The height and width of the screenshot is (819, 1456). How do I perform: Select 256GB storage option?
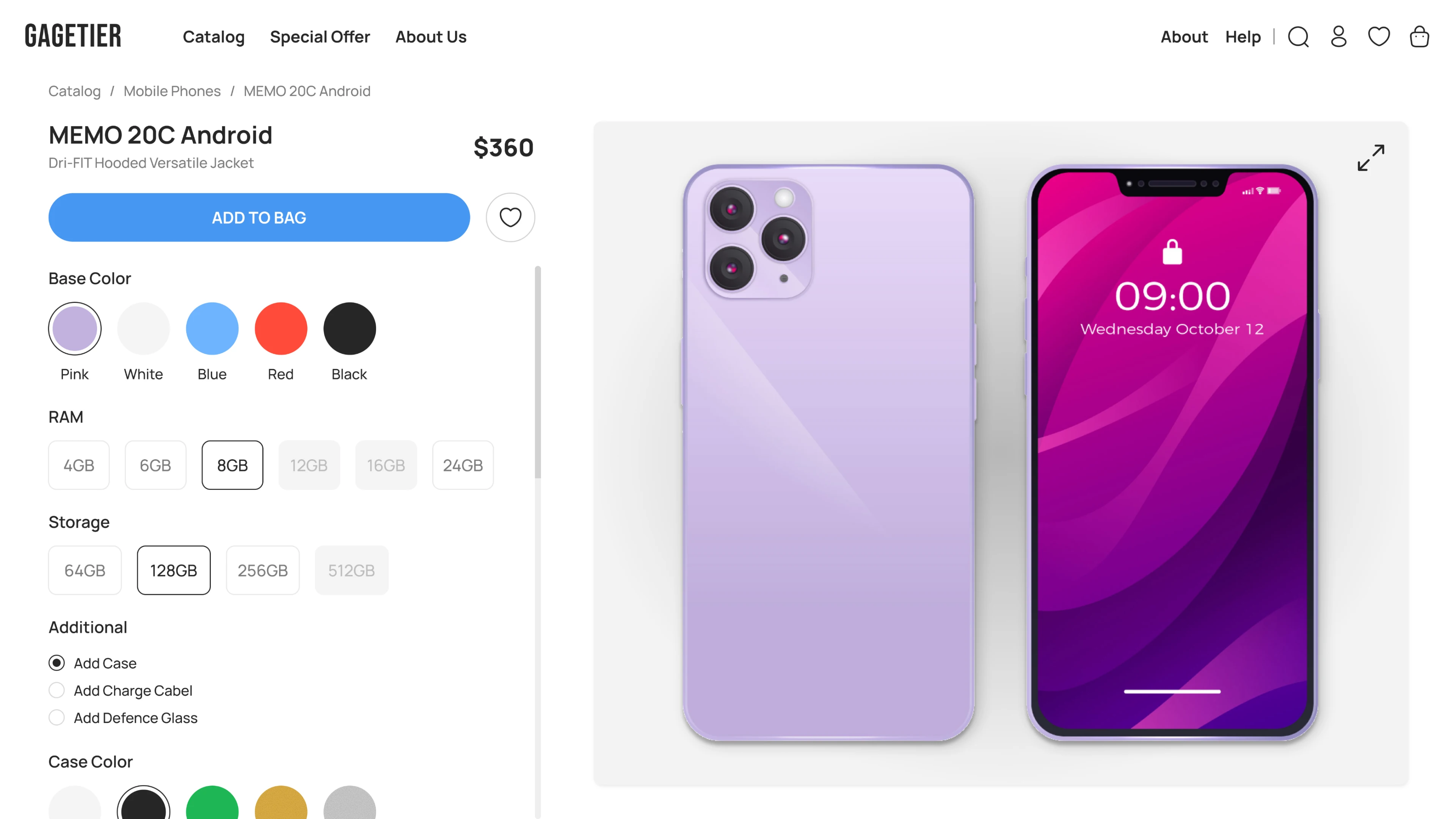(263, 570)
